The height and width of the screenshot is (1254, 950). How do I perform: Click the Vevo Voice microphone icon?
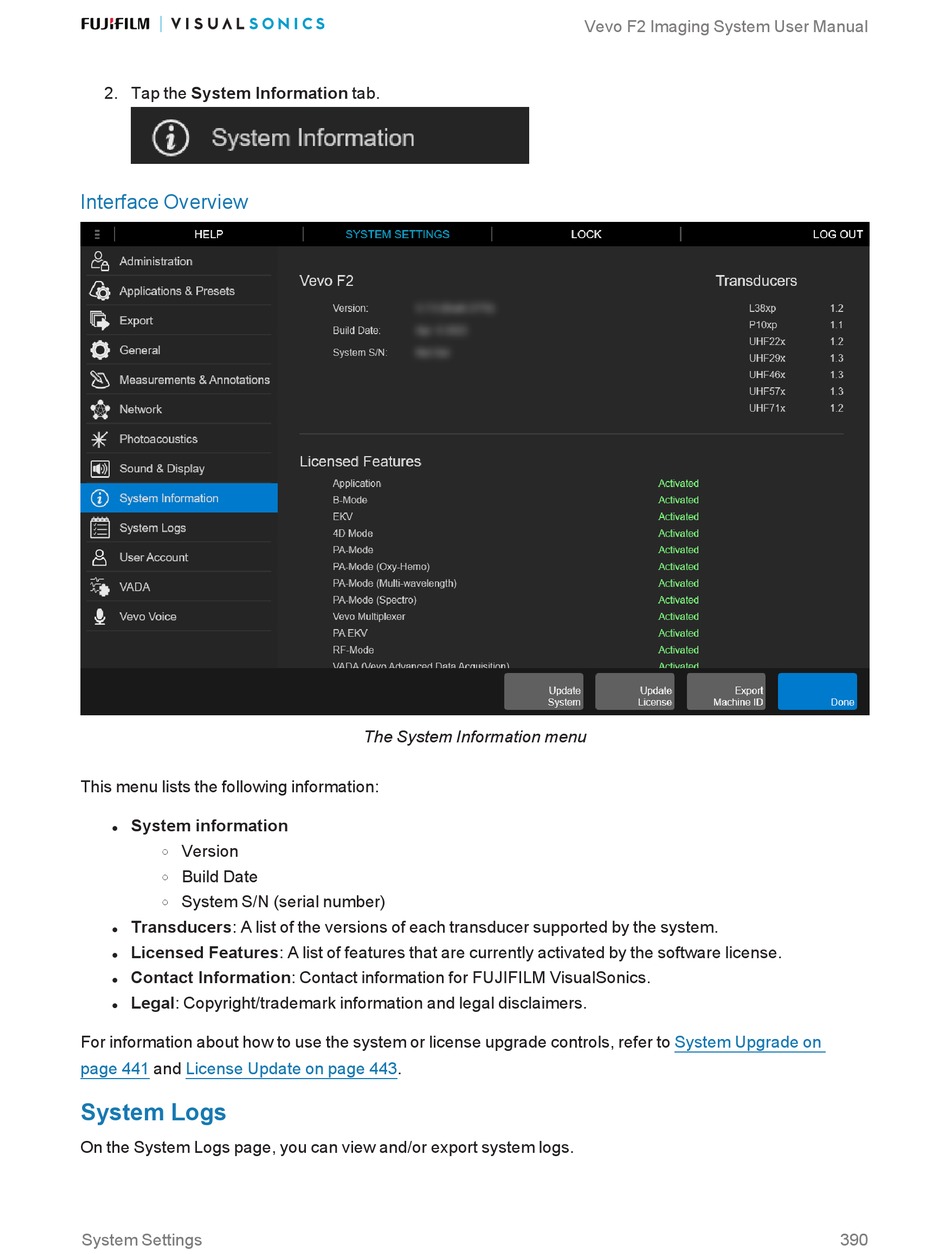pyautogui.click(x=99, y=617)
